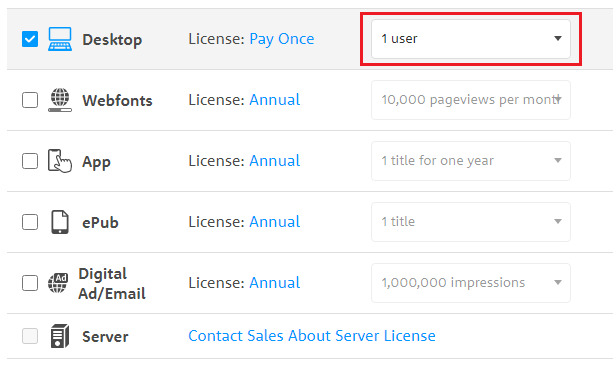613x377 pixels.
Task: Open the Pay Once license link
Action: pos(281,39)
